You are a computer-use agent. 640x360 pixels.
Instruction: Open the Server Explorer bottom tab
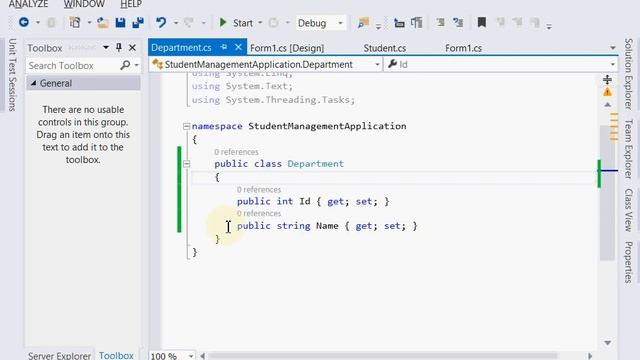pos(60,356)
